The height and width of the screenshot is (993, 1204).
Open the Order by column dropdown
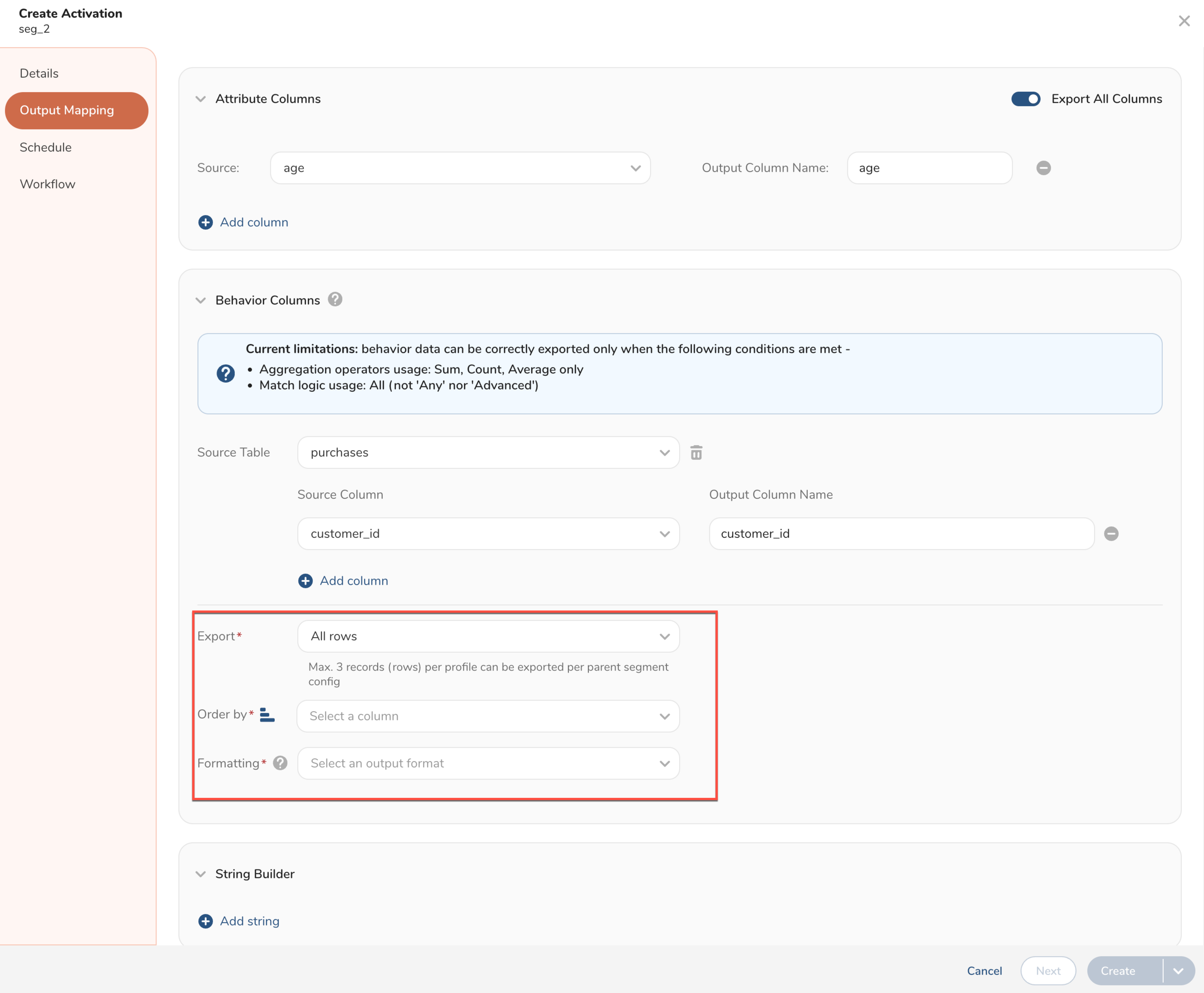point(488,716)
